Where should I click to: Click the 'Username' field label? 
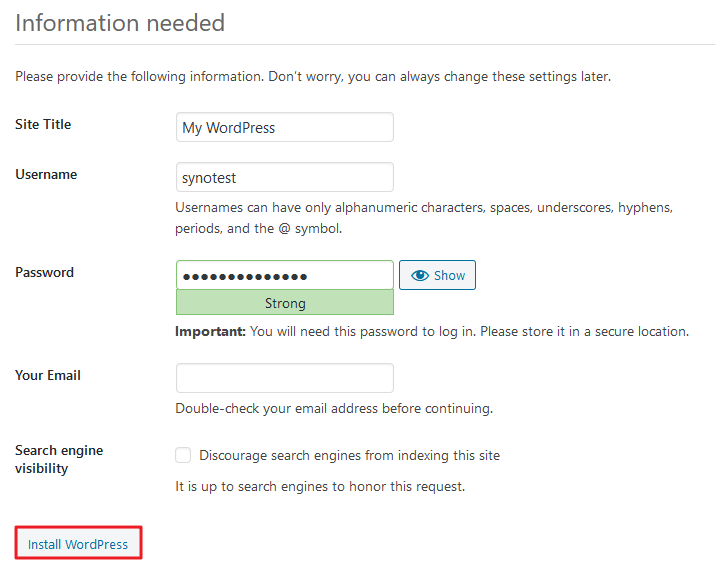pyautogui.click(x=46, y=174)
